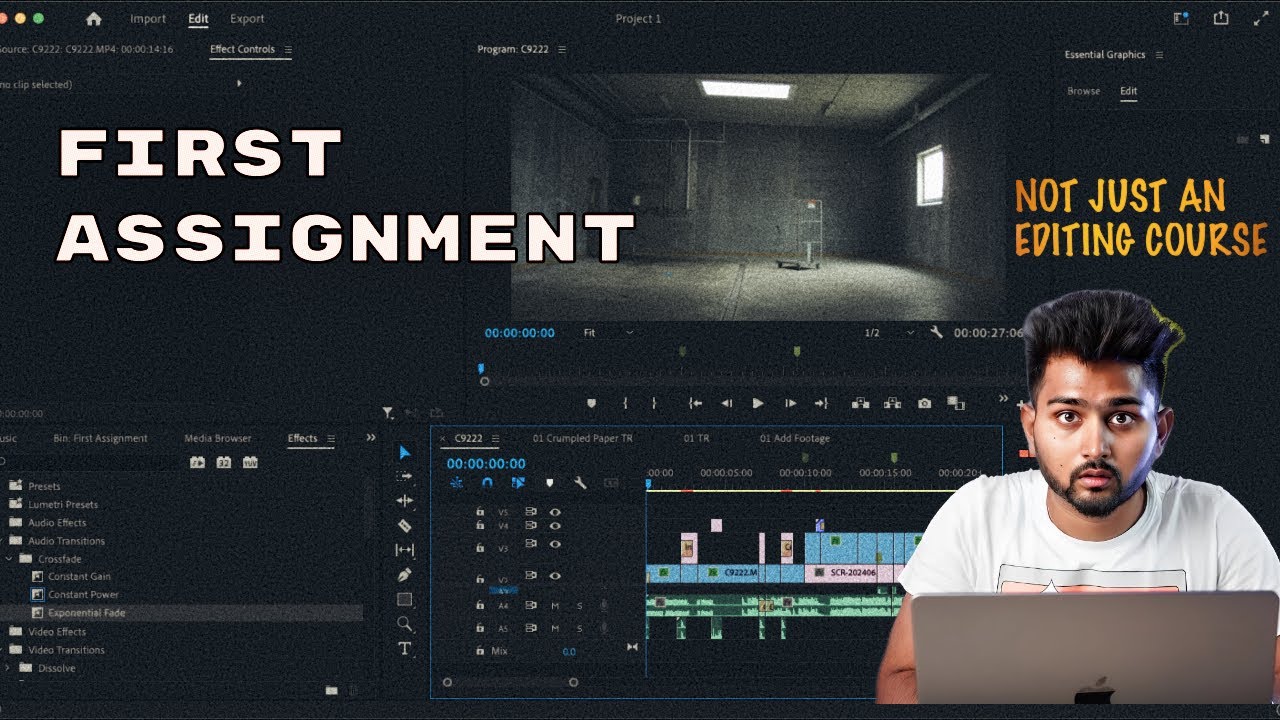
Task: Select the Zoom tool magnifier
Action: point(404,624)
